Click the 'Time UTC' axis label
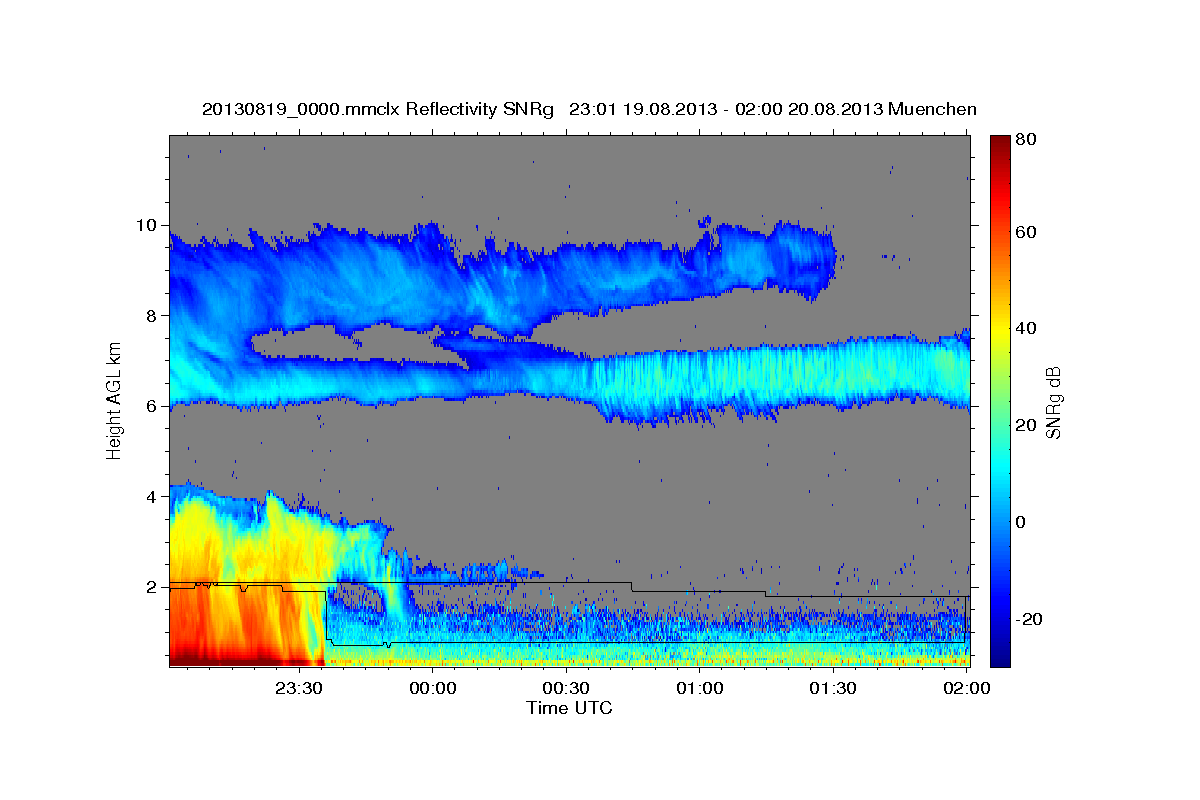The height and width of the screenshot is (800, 1200). point(569,708)
